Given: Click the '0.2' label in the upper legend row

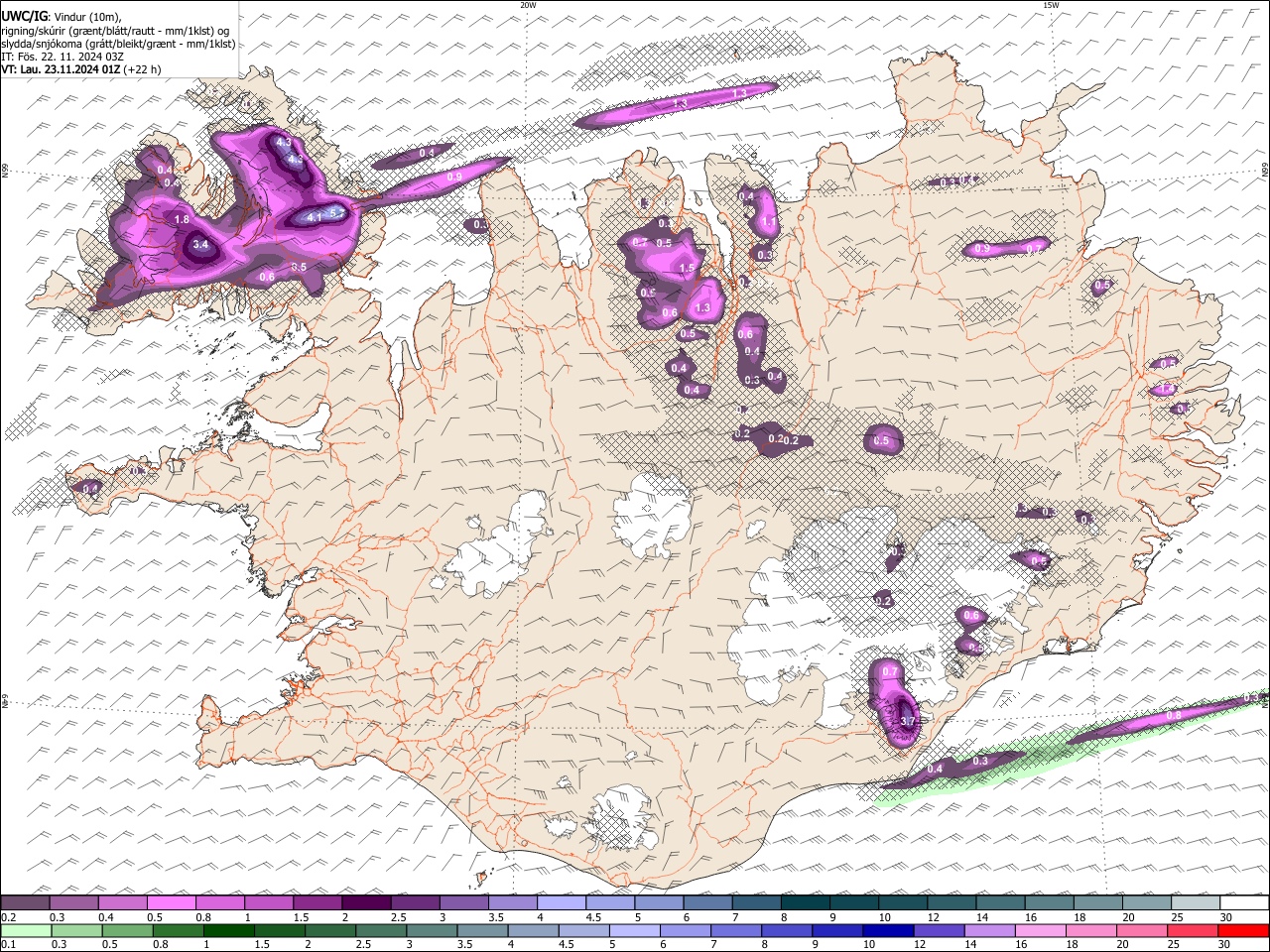Looking at the screenshot, I should pyautogui.click(x=11, y=916).
